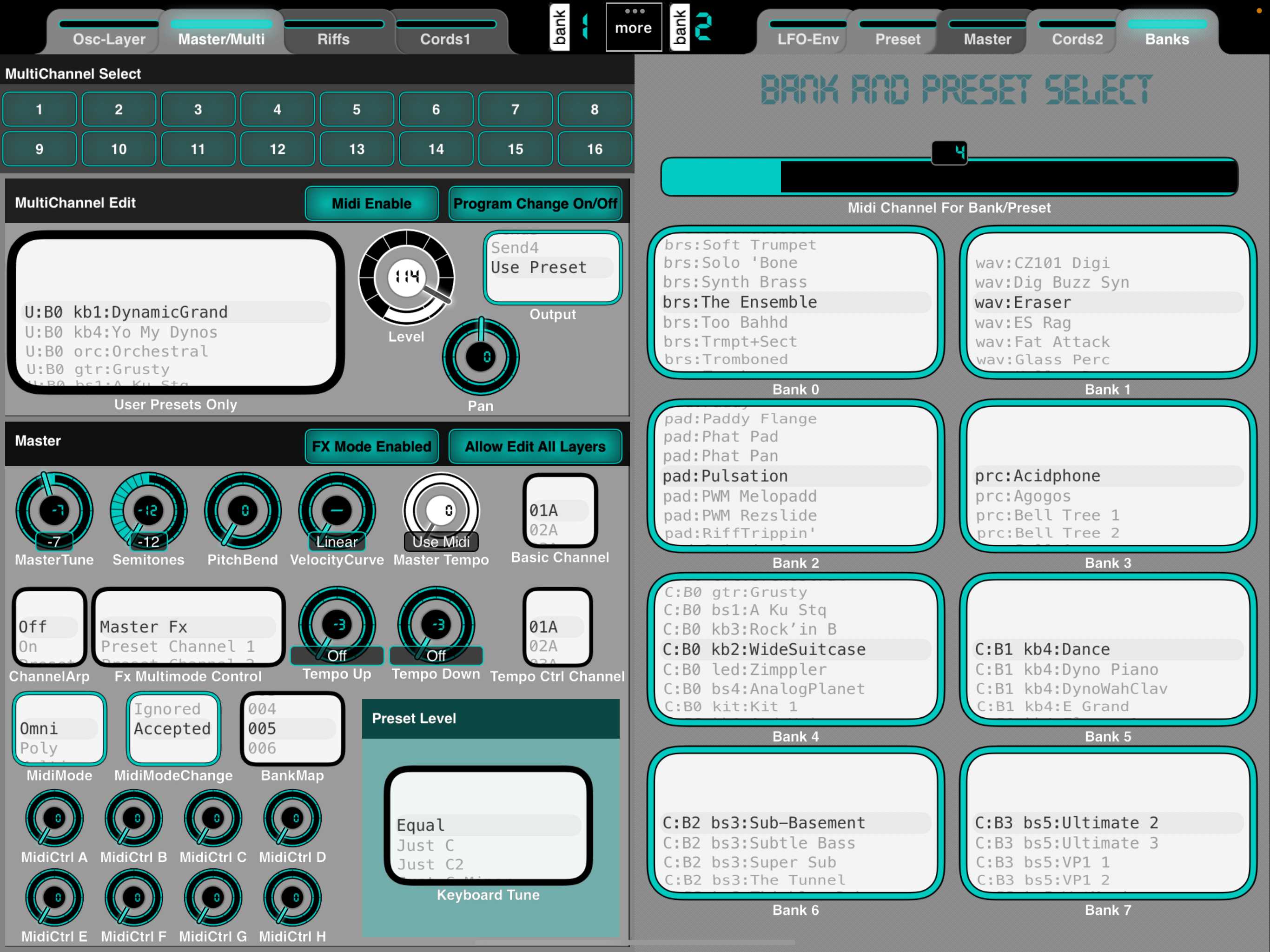Select MultiChannel 8

[595, 109]
